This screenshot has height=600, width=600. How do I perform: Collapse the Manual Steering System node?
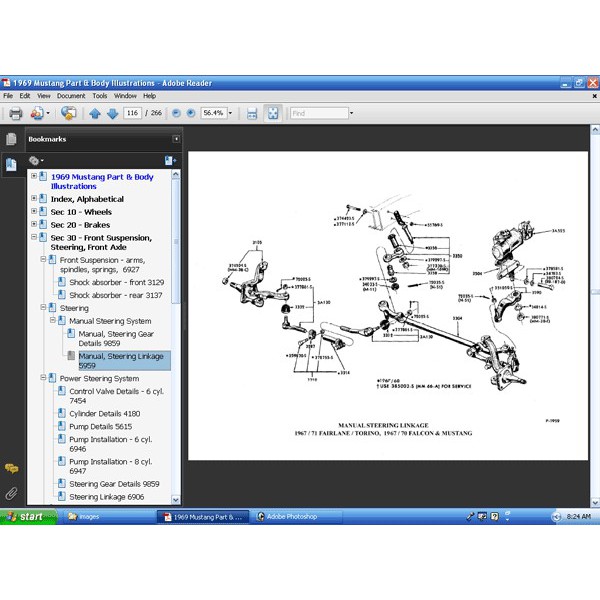(53, 320)
